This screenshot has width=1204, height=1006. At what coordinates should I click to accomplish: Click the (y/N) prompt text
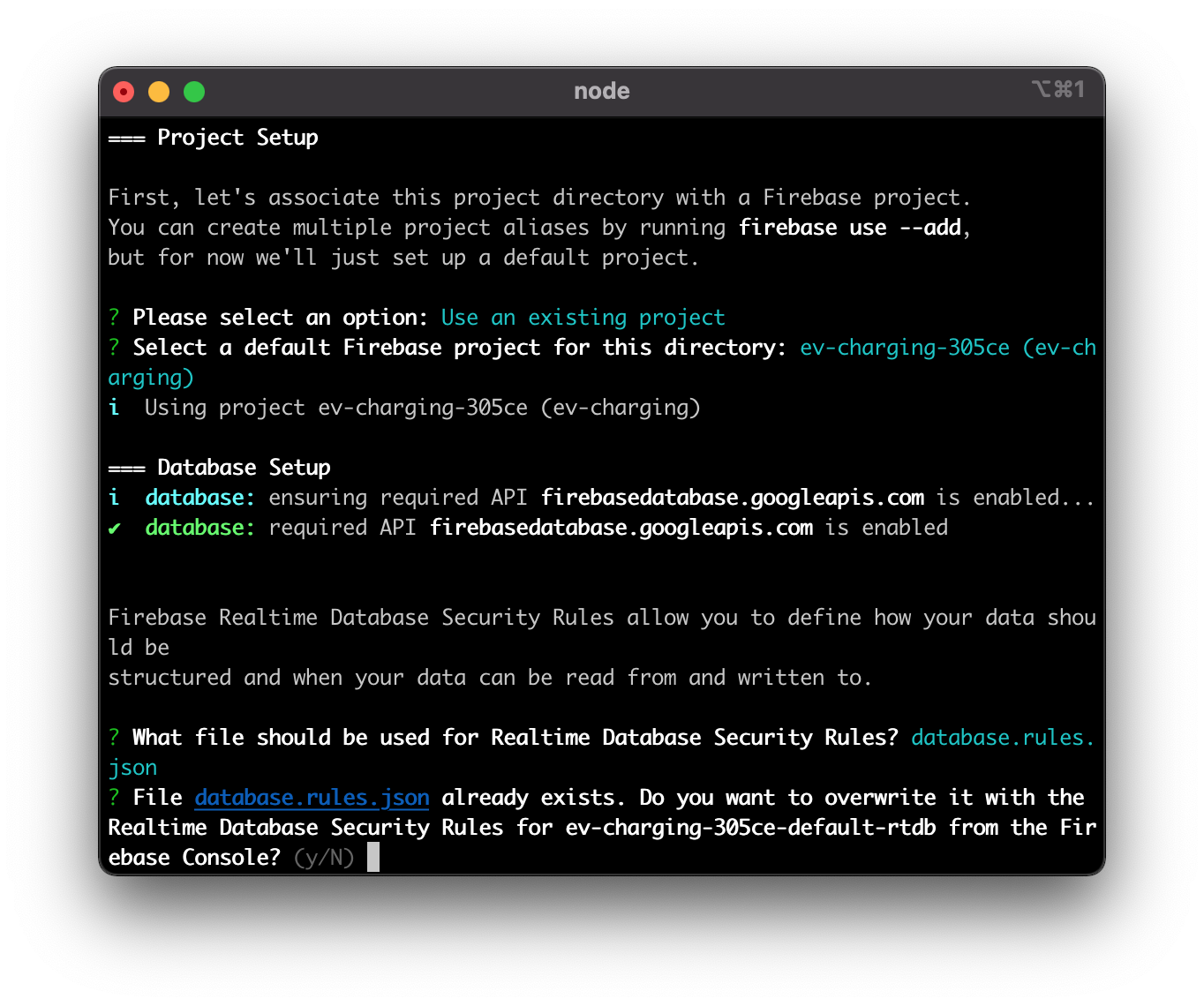[324, 858]
